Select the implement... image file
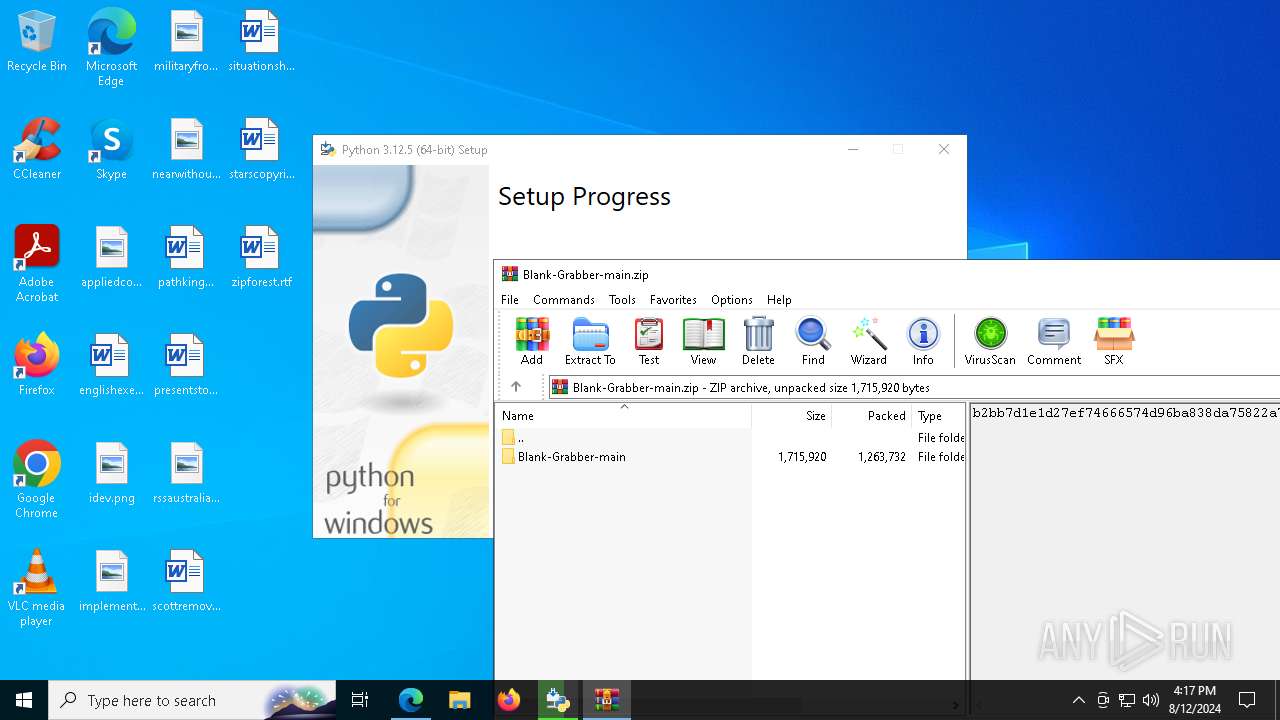 pos(112,582)
